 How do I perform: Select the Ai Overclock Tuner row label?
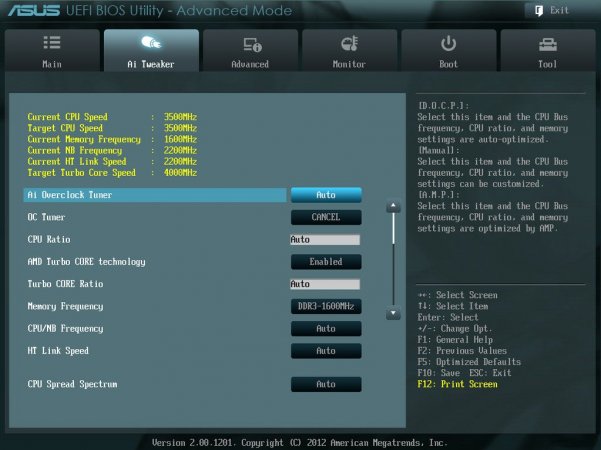(x=70, y=195)
